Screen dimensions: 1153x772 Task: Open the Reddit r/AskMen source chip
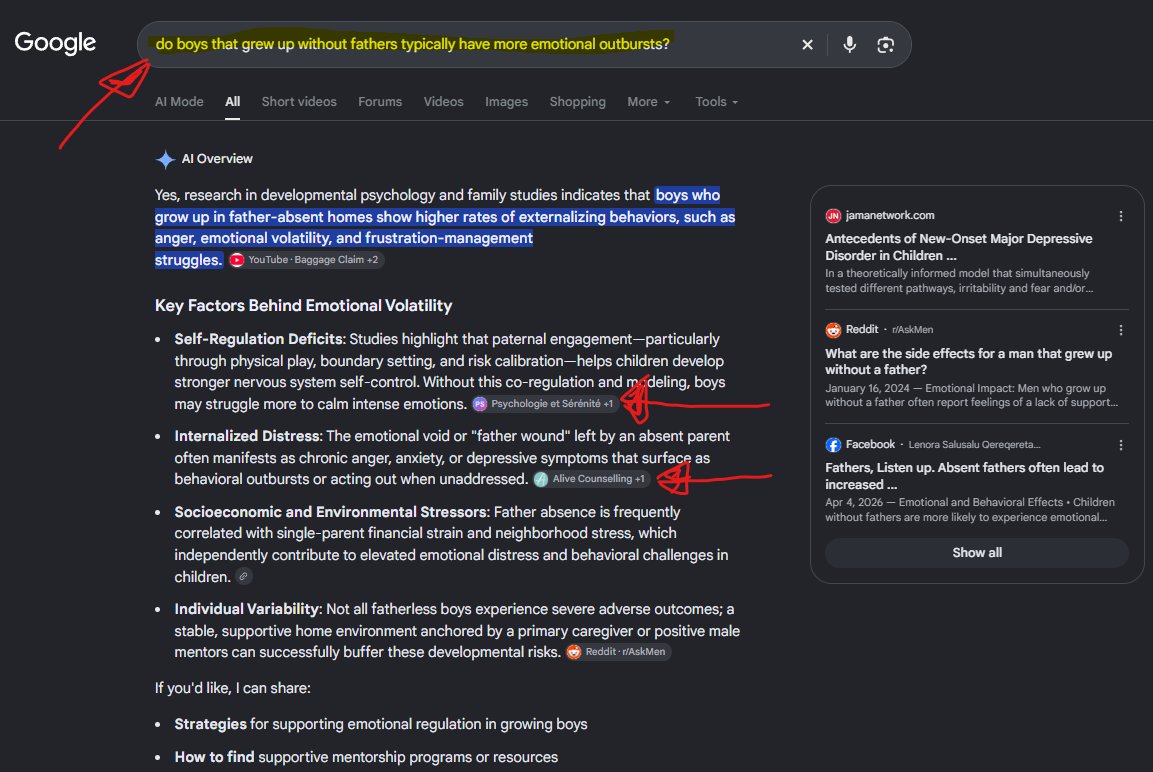tap(618, 652)
